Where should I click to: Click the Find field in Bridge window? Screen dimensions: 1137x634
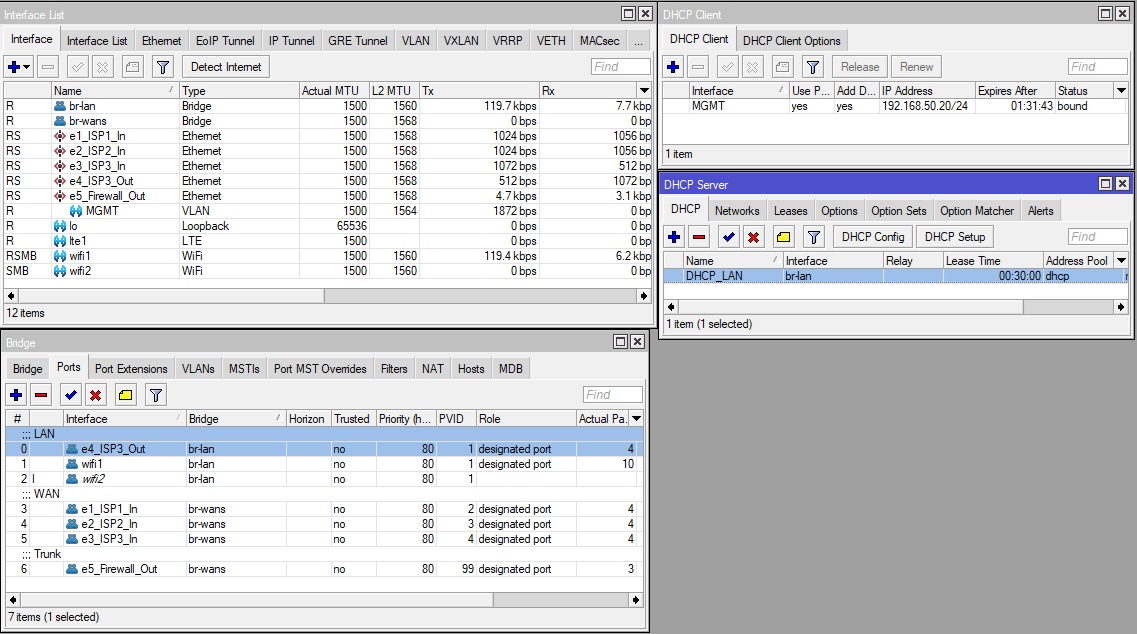[x=613, y=395]
